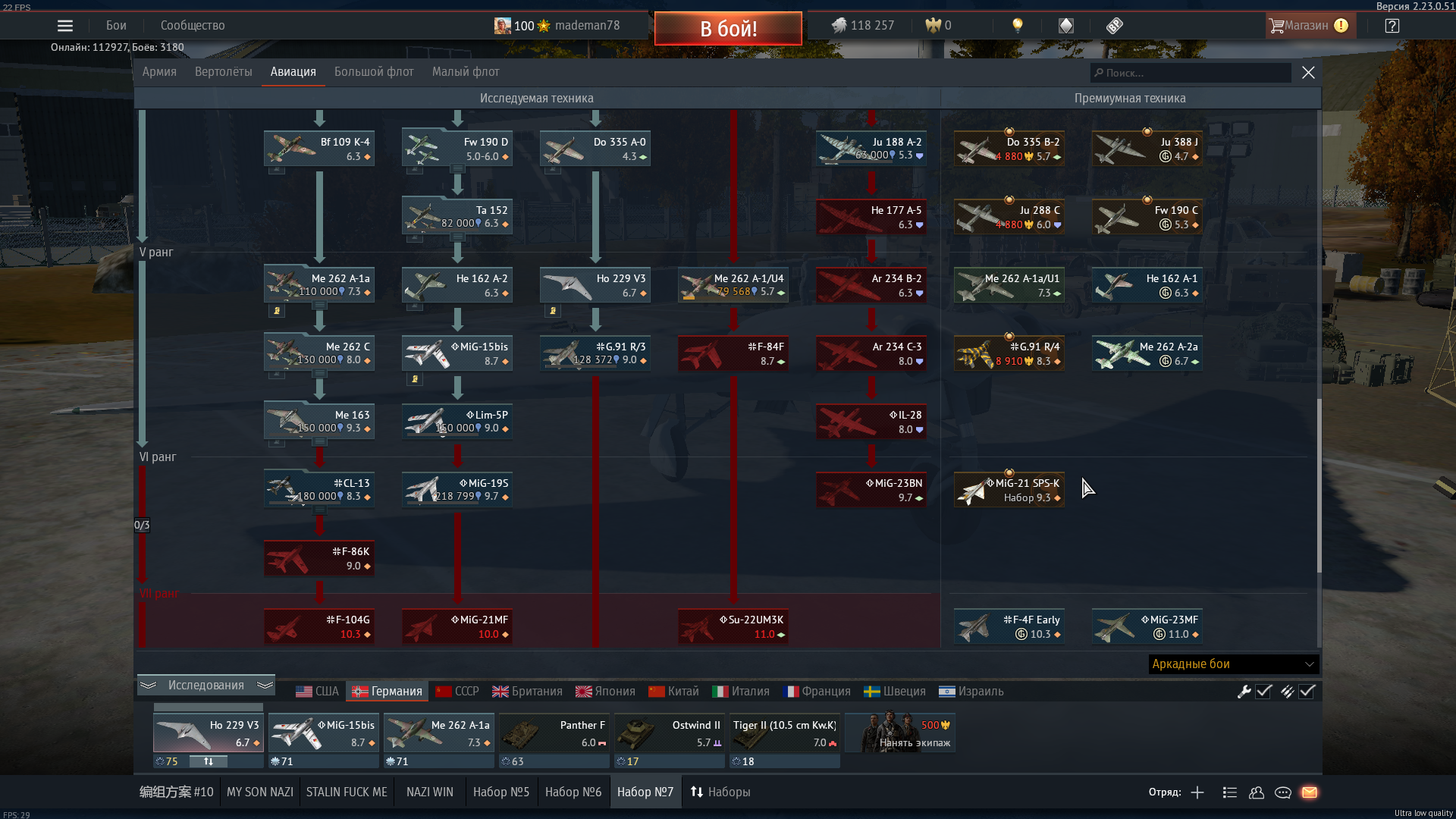Open the mademan78 player profile avatar
The width and height of the screenshot is (1456, 819).
pos(502,25)
